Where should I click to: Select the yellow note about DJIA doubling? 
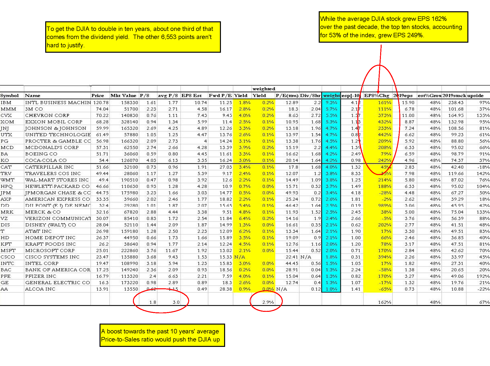(x=133, y=37)
